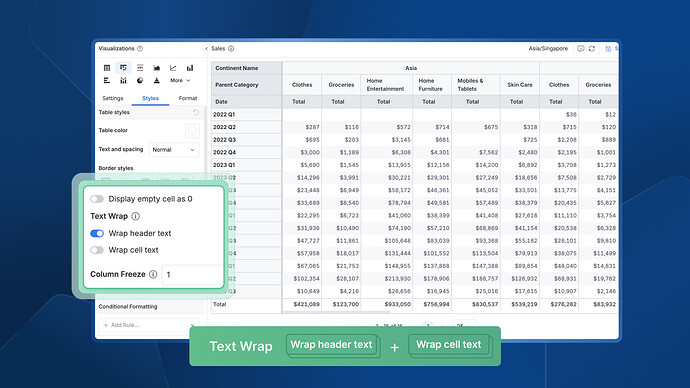Enable the Wrap cell text toggle
This screenshot has width=690, height=388.
[x=97, y=250]
